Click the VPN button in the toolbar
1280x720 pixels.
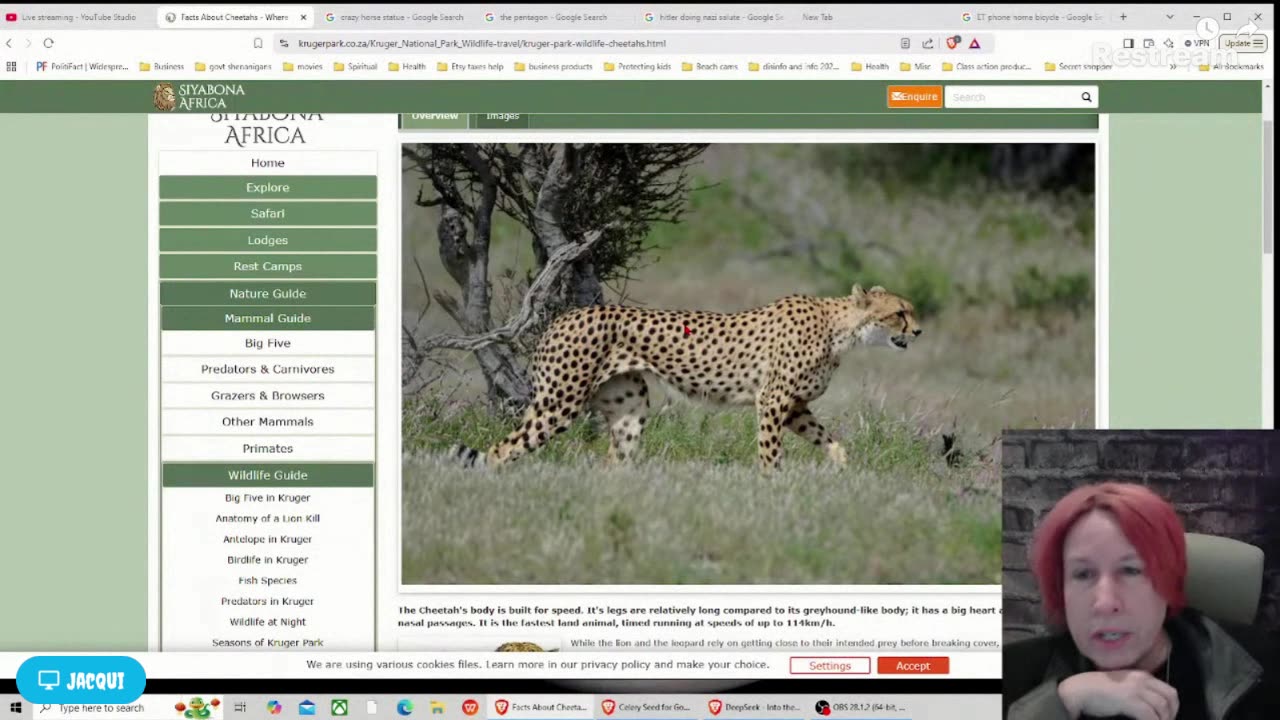(1197, 43)
